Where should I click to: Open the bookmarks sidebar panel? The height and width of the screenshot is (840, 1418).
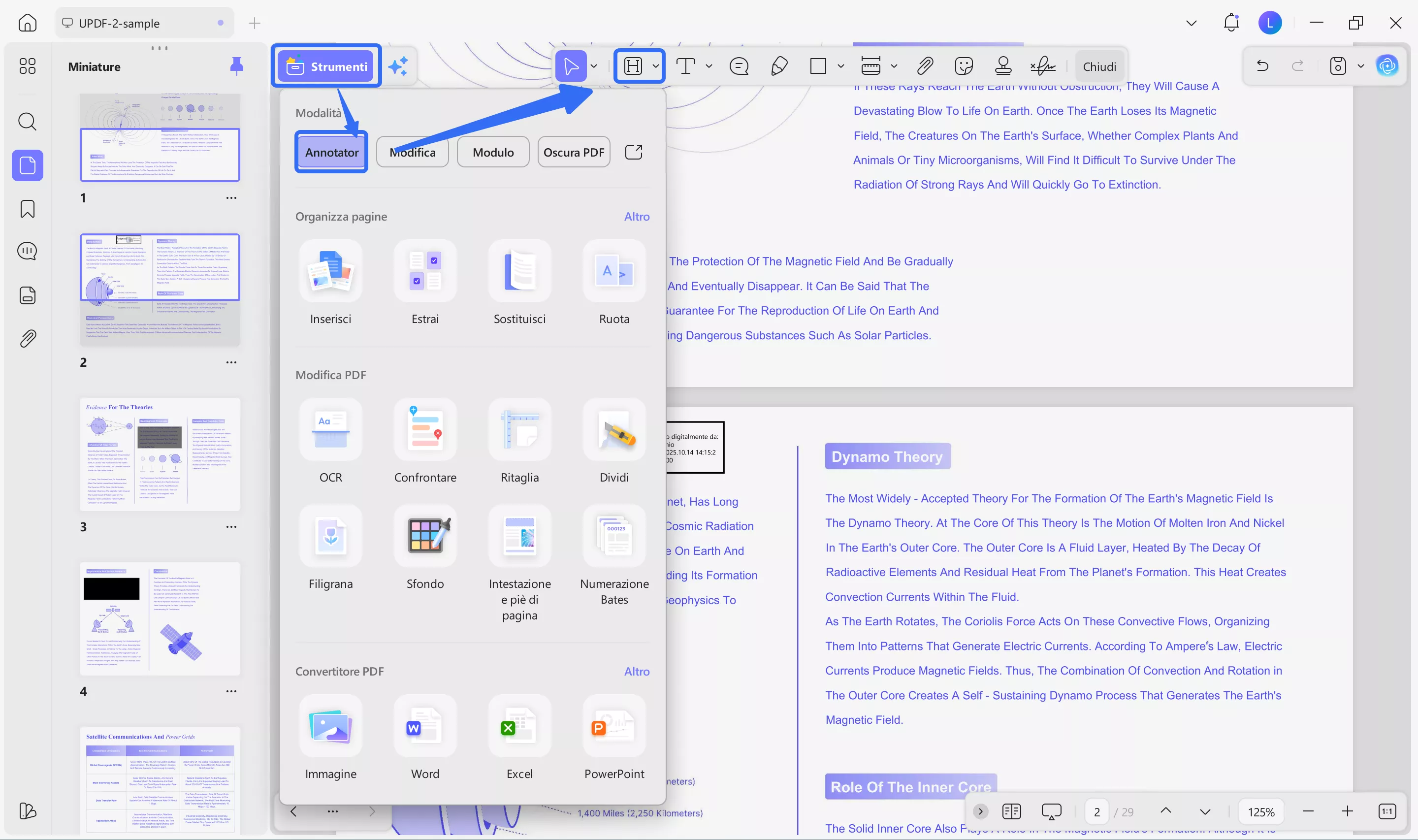[x=27, y=209]
